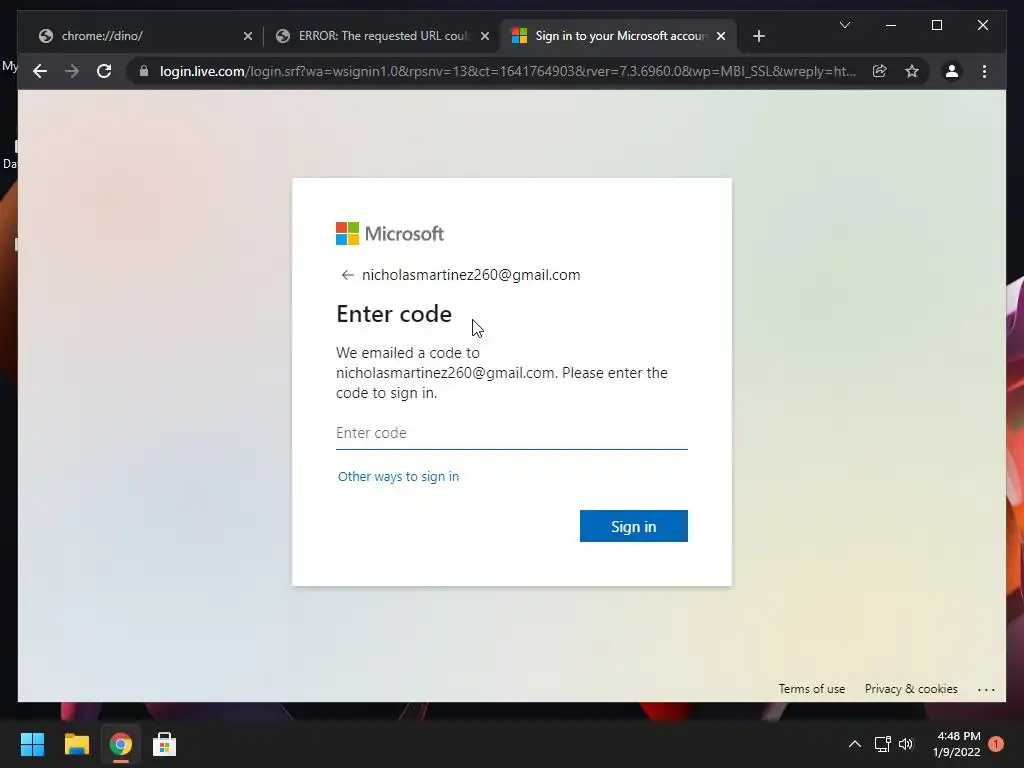Viewport: 1024px width, 768px height.
Task: Maximize the Chrome window
Action: click(x=936, y=25)
